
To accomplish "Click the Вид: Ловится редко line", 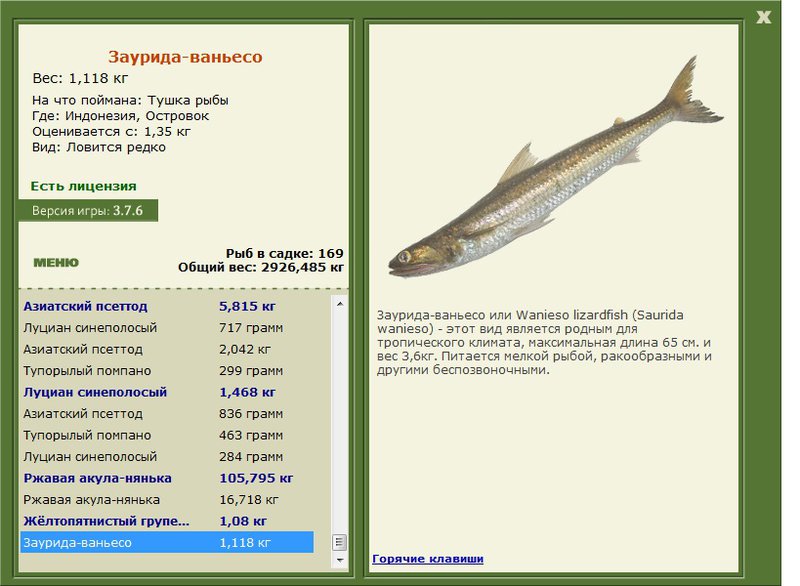I will pos(99,147).
